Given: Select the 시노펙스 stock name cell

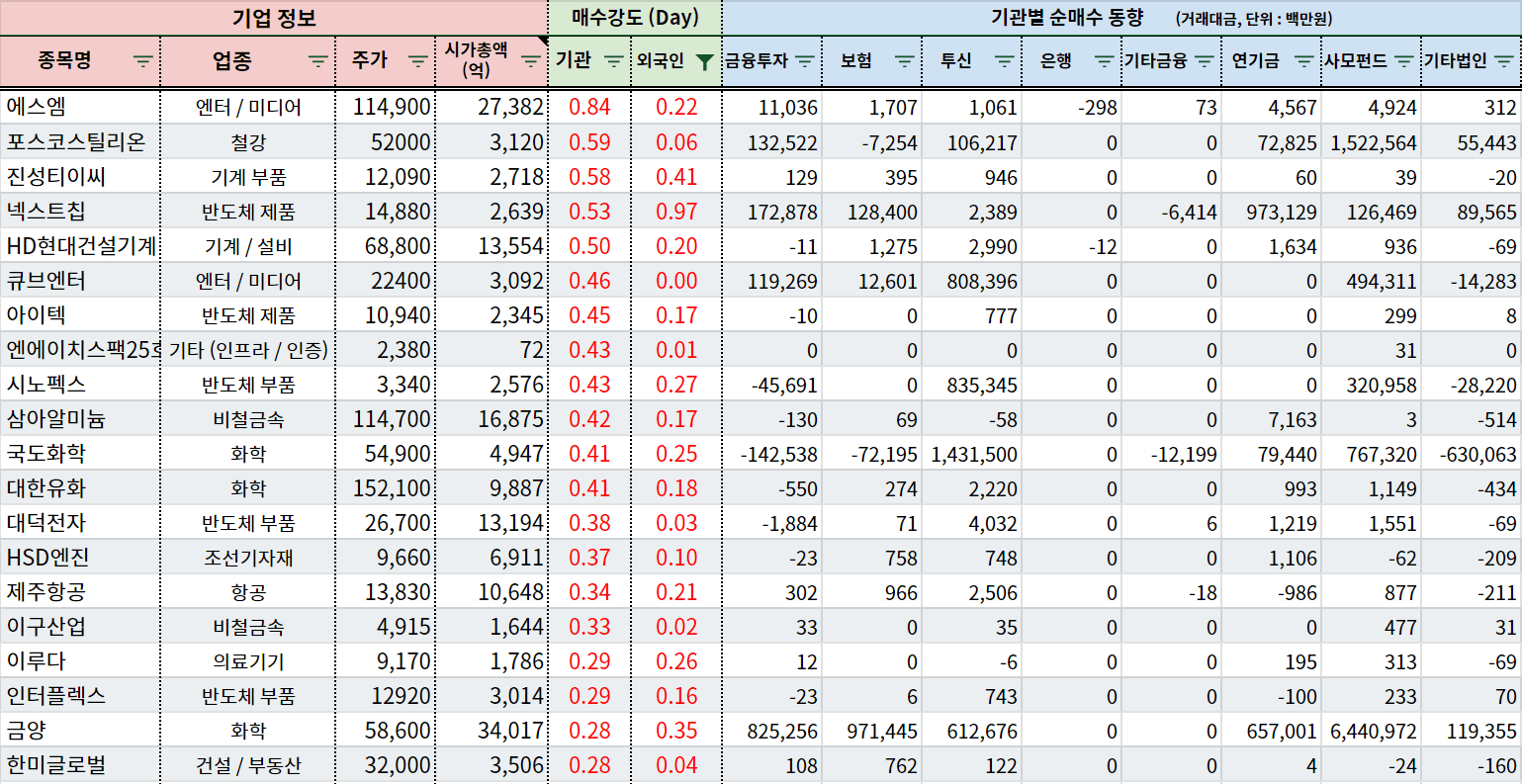Looking at the screenshot, I should pos(80,384).
